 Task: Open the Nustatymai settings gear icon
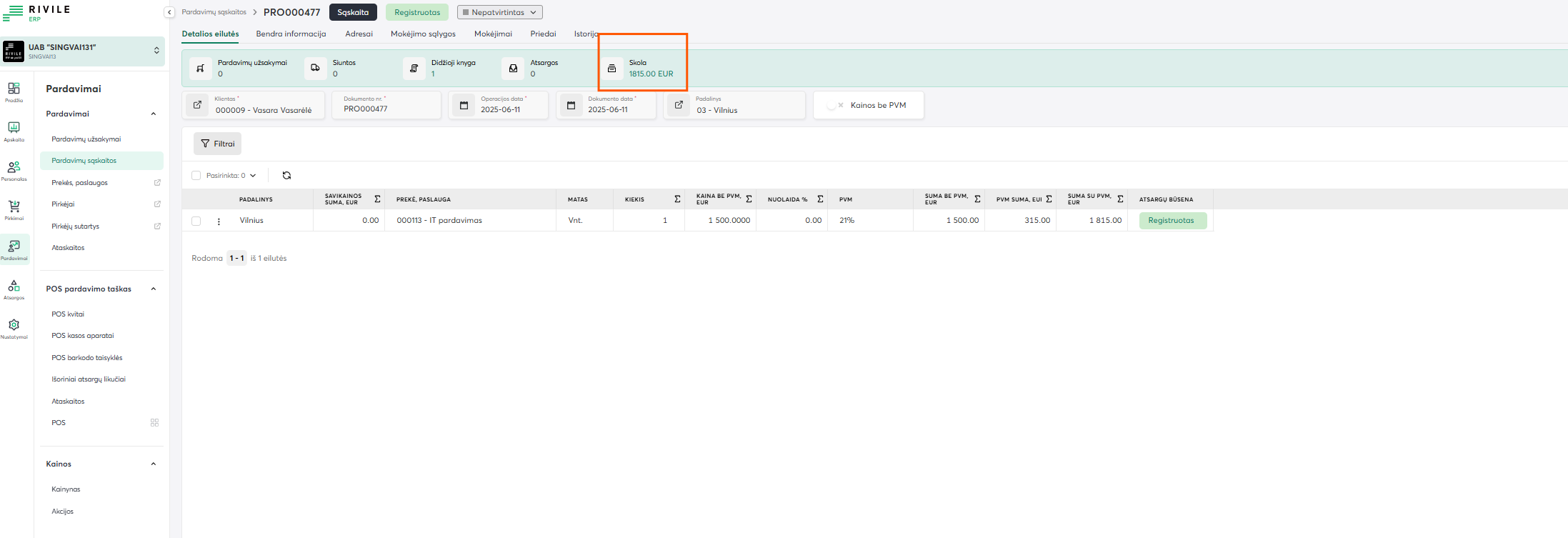(14, 325)
